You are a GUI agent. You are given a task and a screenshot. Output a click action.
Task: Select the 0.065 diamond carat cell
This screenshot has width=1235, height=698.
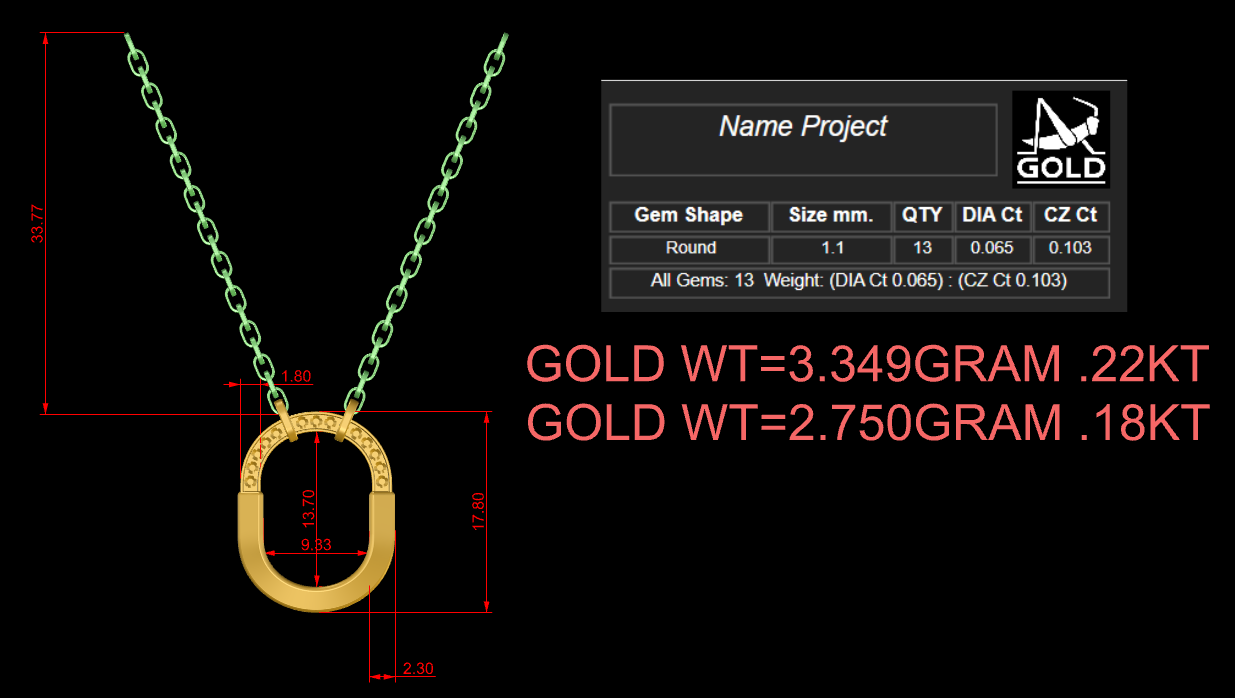[x=992, y=249]
